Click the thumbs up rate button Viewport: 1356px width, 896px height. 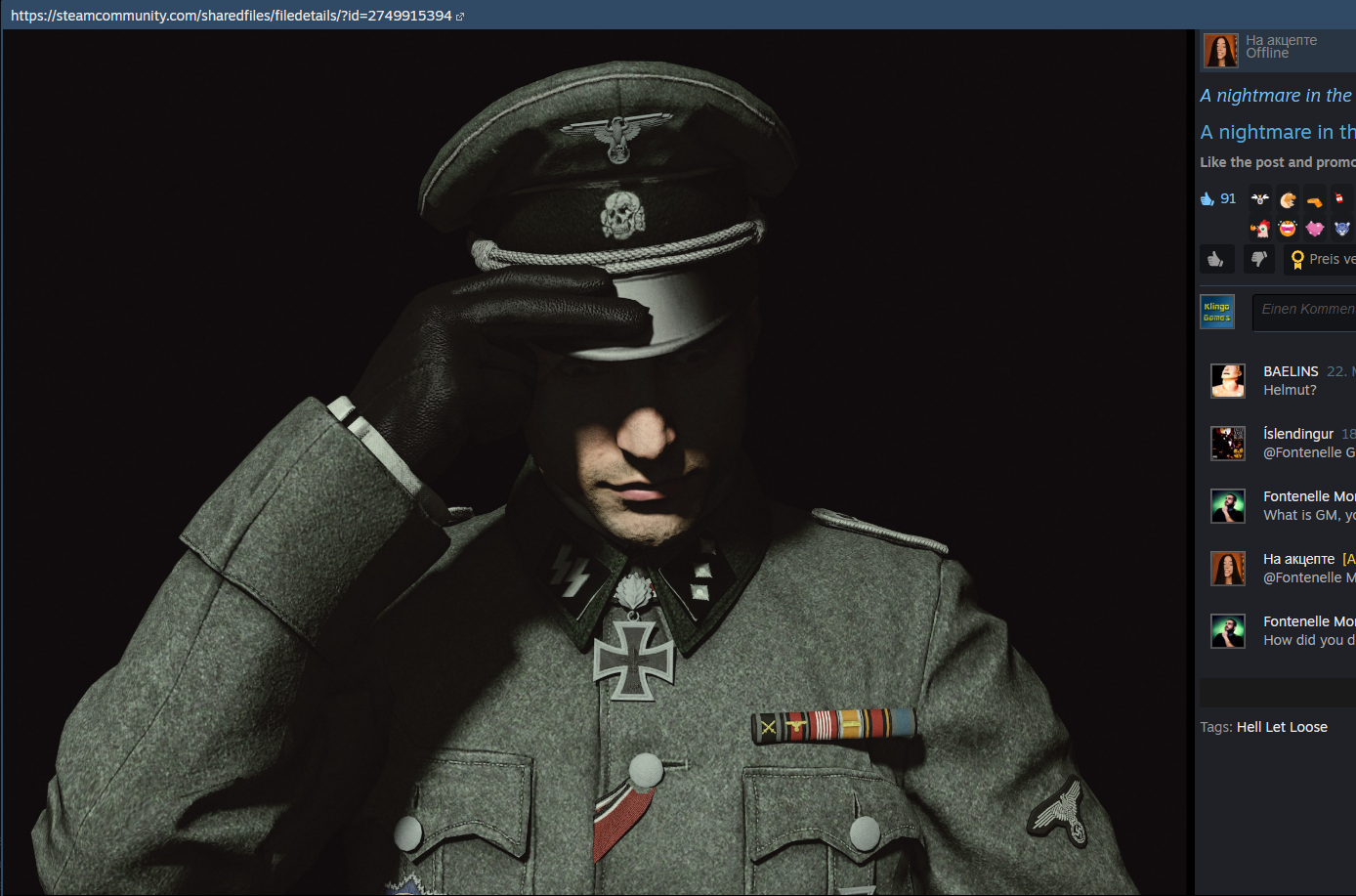click(x=1216, y=259)
